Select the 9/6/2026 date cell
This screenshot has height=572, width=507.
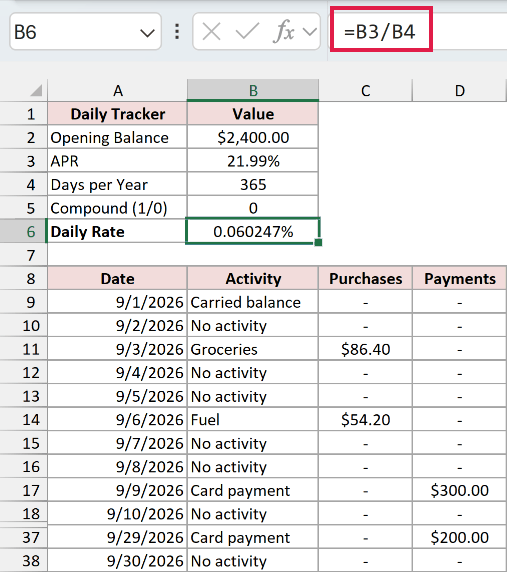117,420
